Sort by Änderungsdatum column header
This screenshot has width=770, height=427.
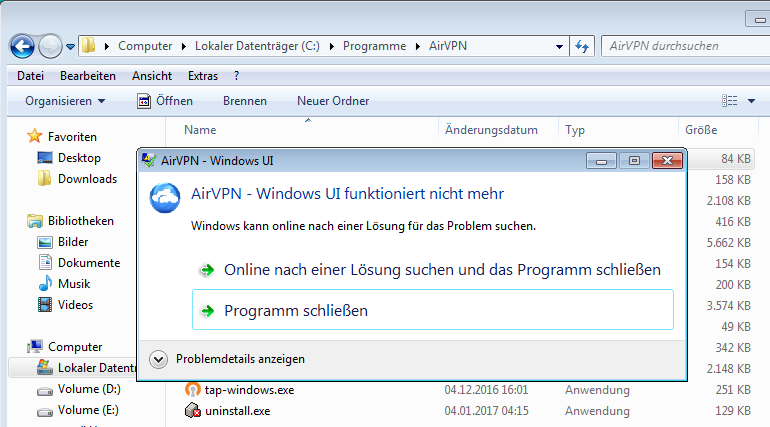[491, 130]
